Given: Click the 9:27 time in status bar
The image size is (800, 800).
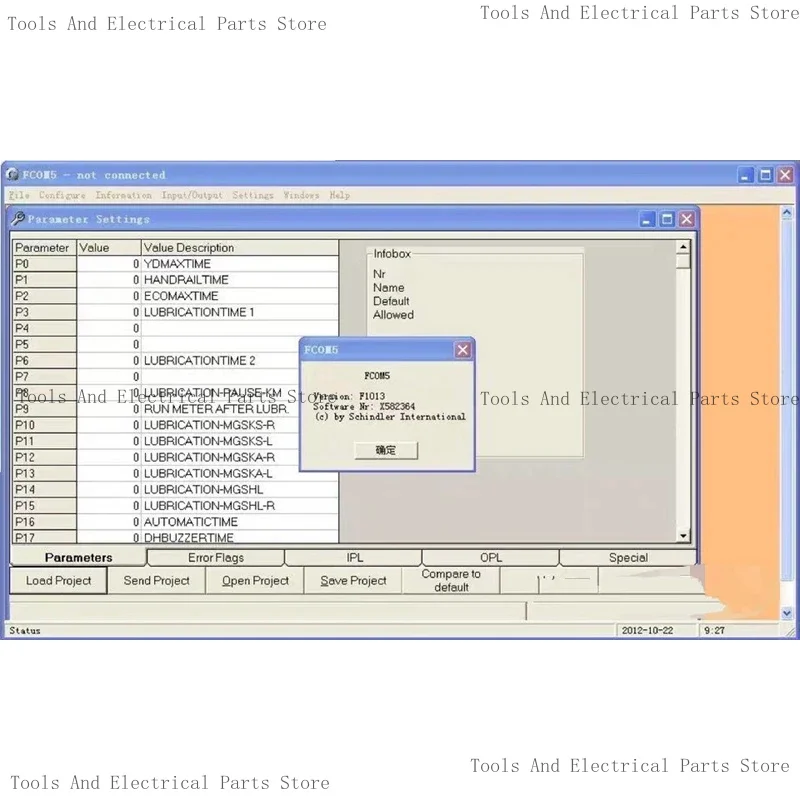Looking at the screenshot, I should [714, 631].
